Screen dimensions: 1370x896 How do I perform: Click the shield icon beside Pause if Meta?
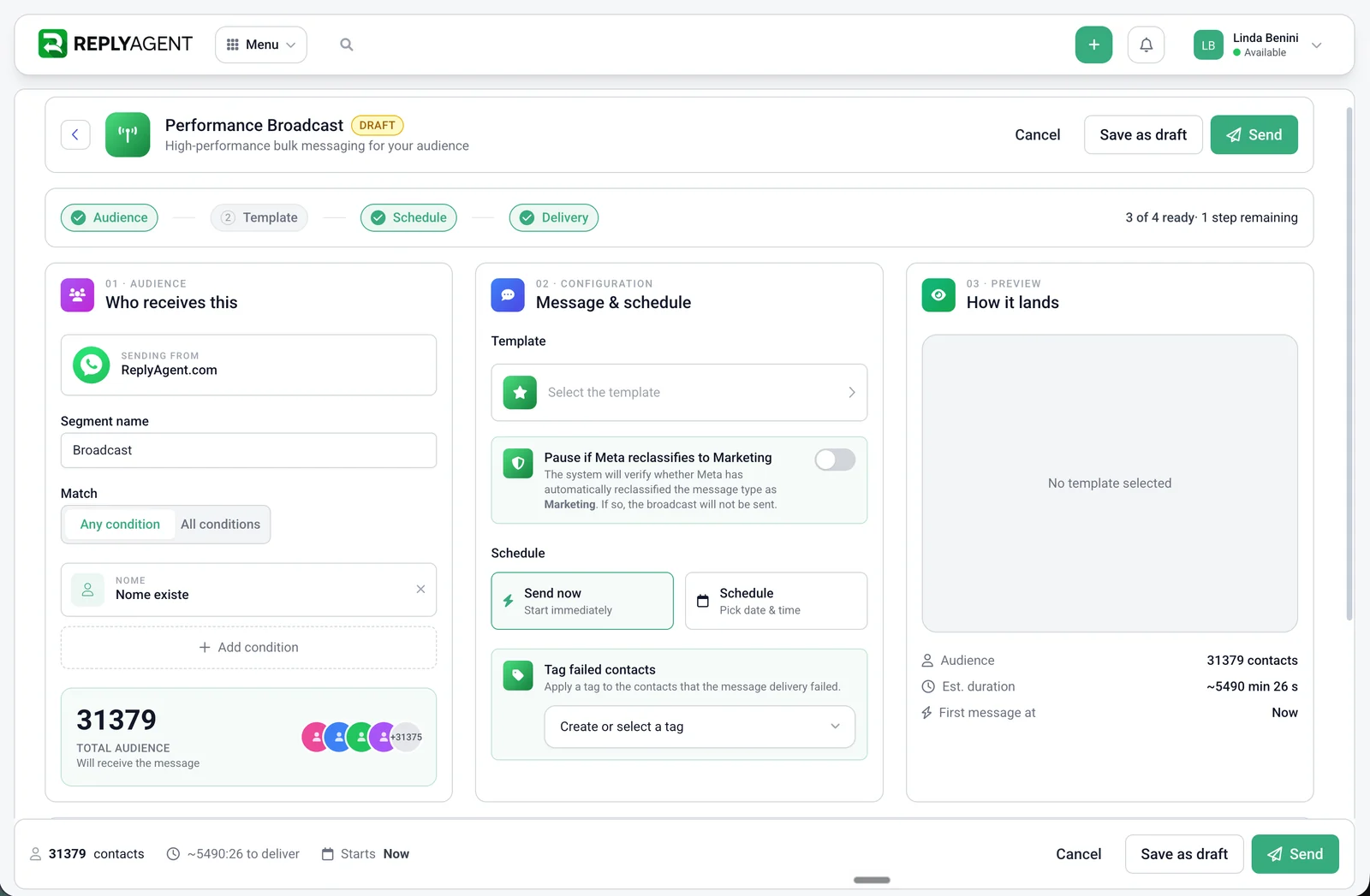coord(518,464)
